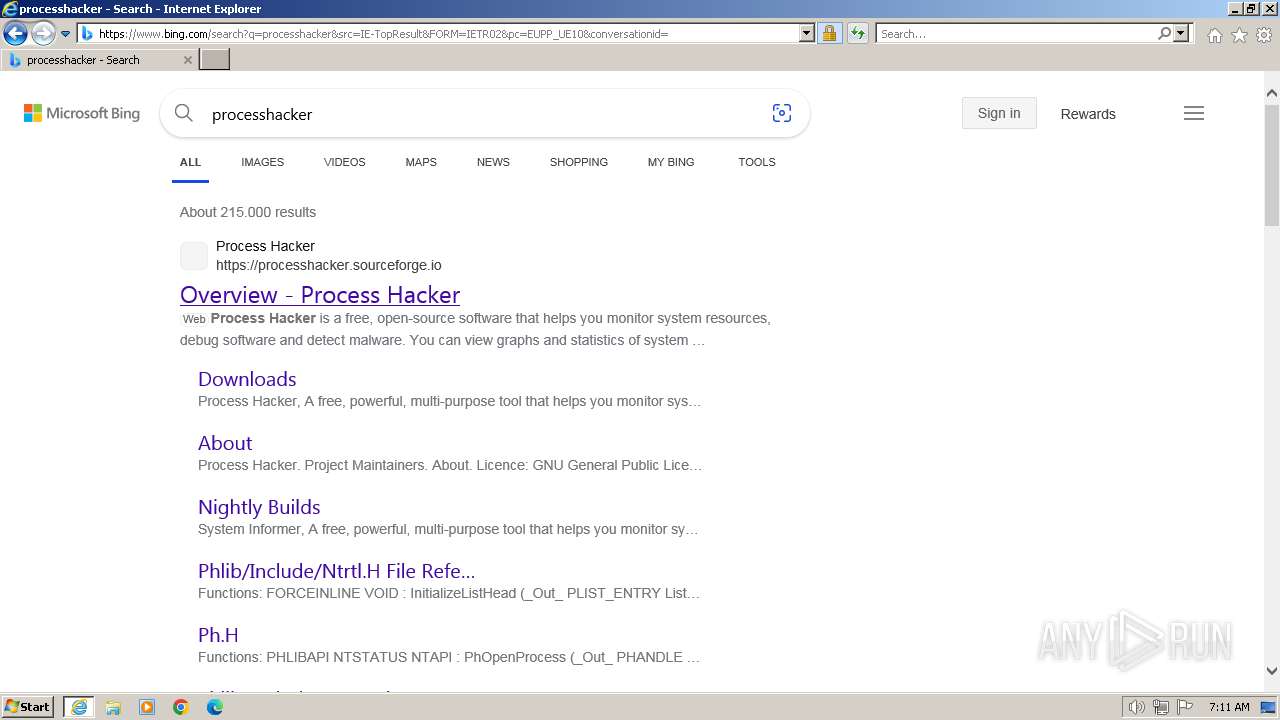Open the Windows Start button
Viewport: 1280px width, 720px height.
point(28,707)
